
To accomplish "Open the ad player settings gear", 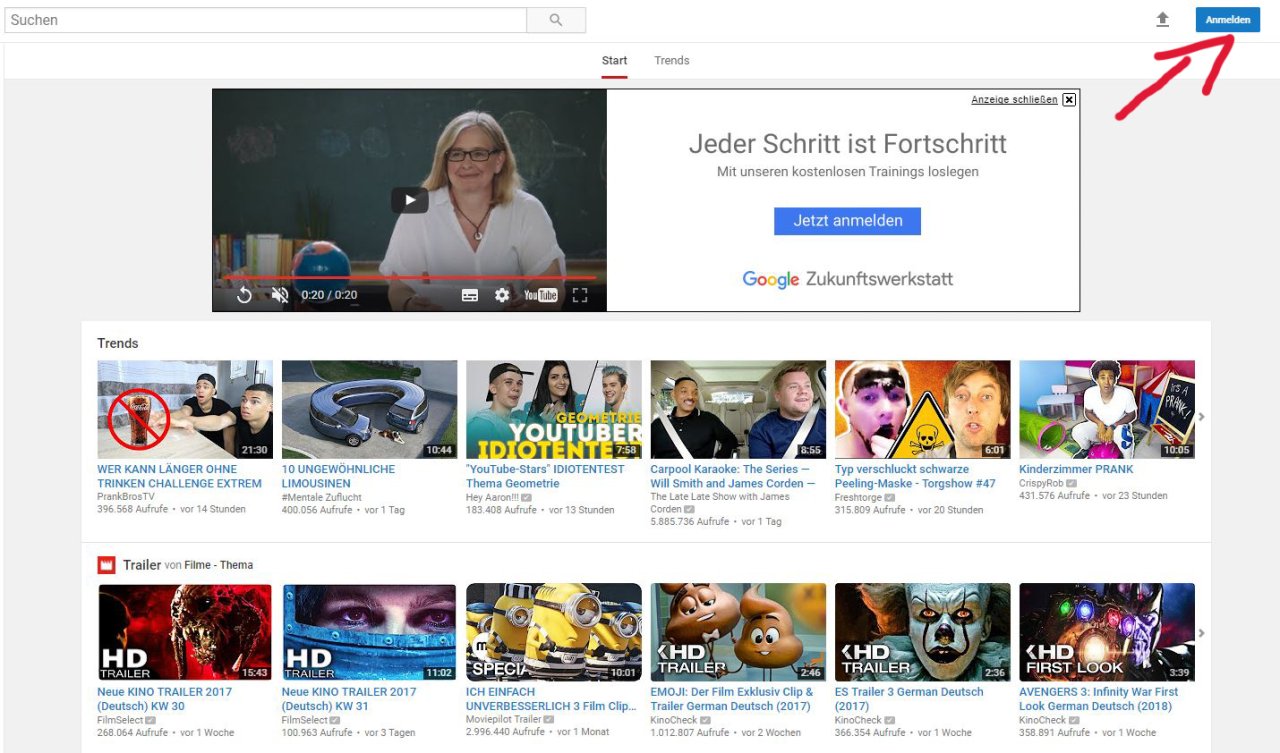I will click(x=502, y=295).
